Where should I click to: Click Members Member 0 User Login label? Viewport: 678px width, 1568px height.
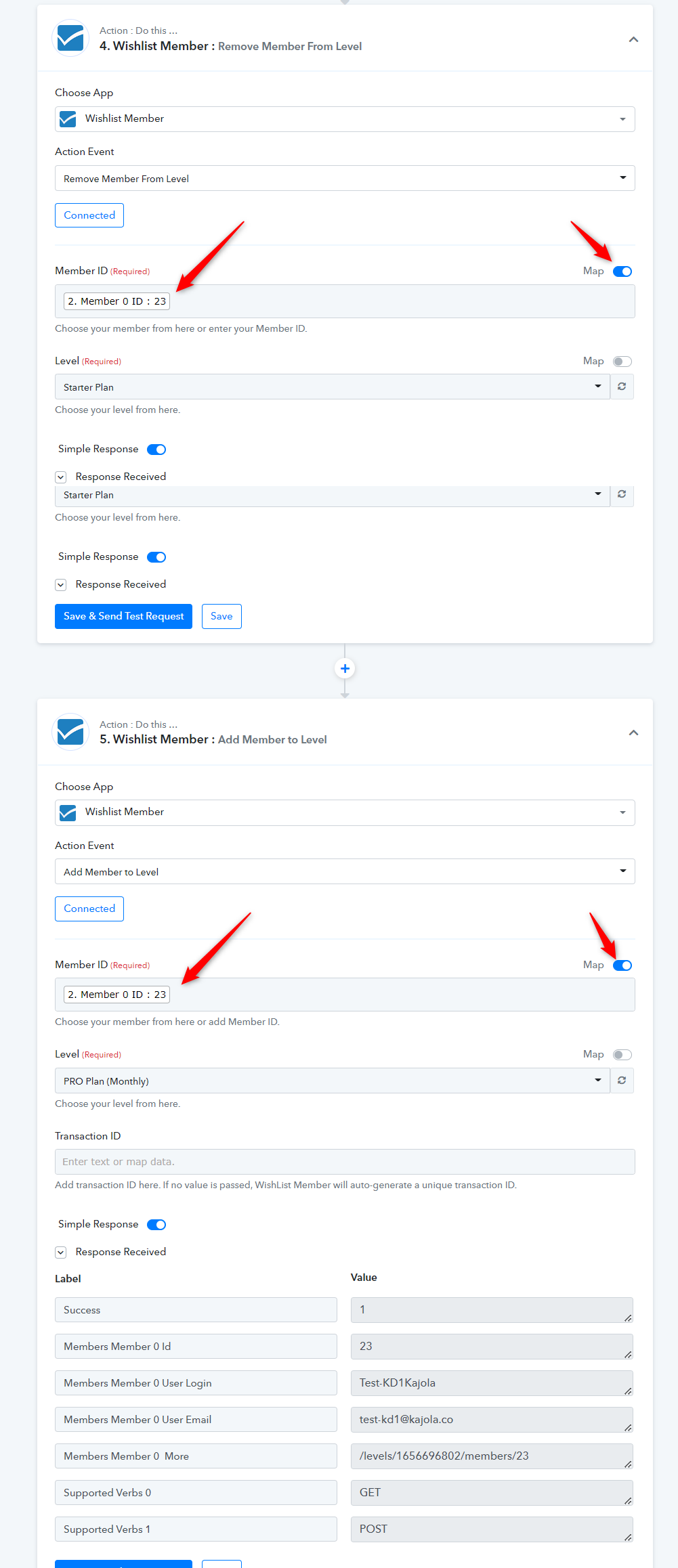click(196, 1383)
